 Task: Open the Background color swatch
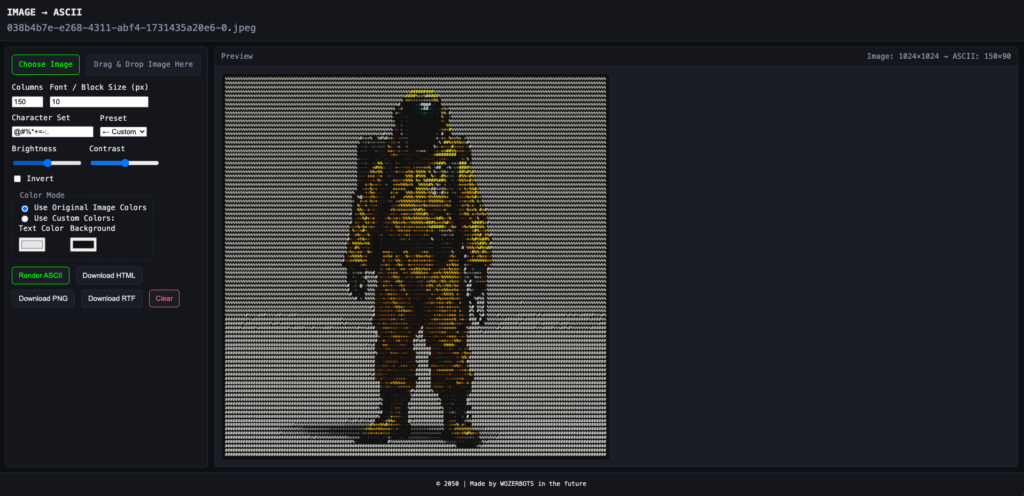click(x=83, y=244)
